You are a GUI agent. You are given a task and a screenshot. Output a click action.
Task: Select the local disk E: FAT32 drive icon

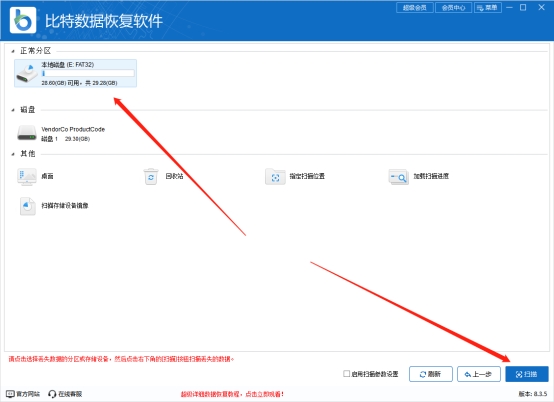[x=27, y=73]
